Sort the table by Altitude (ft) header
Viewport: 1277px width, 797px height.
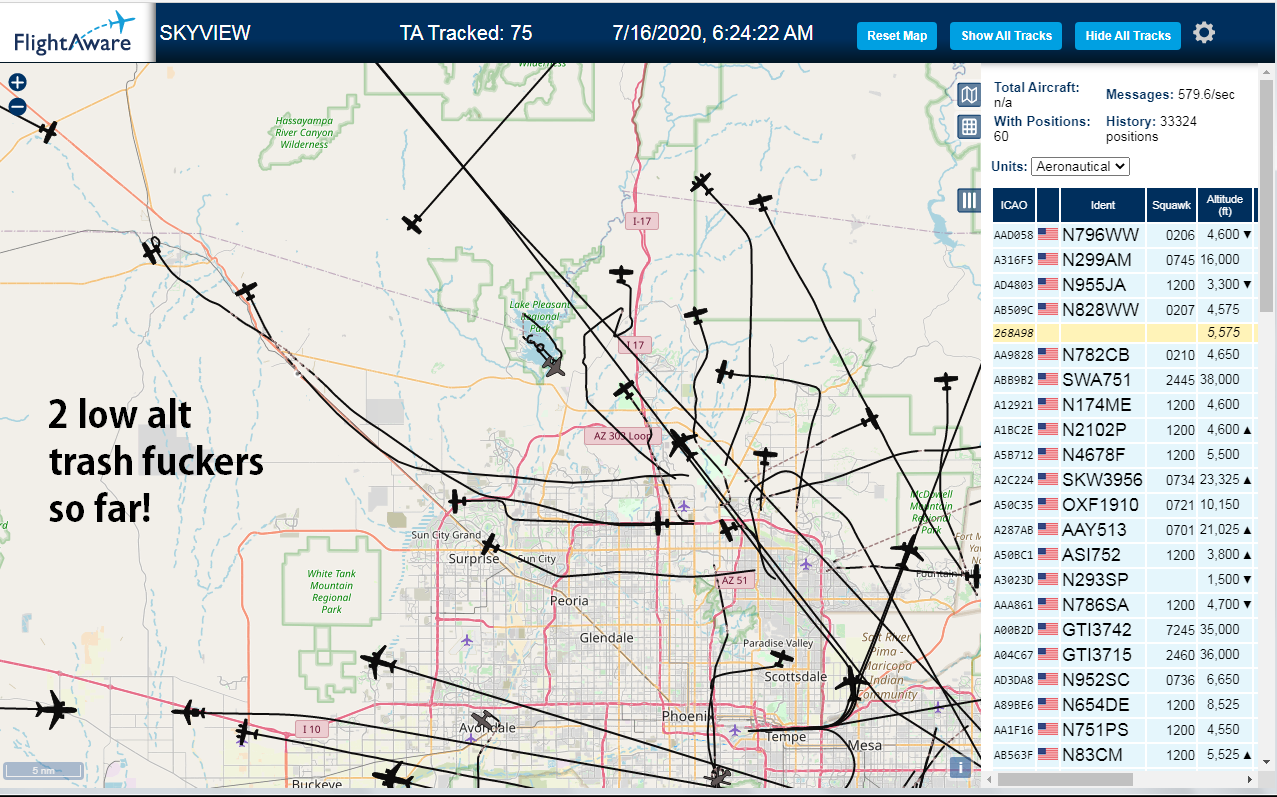click(1224, 205)
